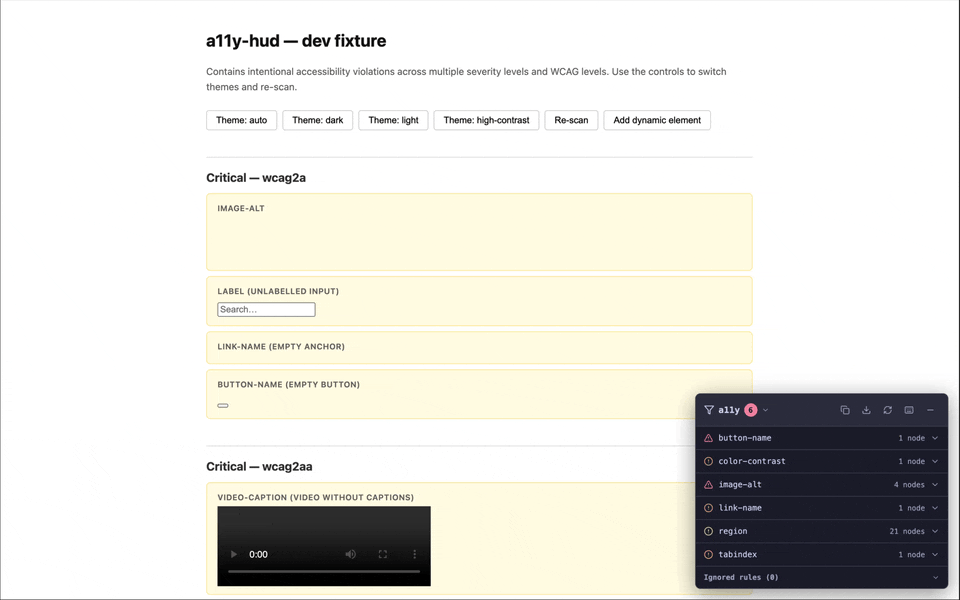The image size is (960, 600).
Task: Click warning triangle icon beside image-alt
Action: click(x=708, y=485)
